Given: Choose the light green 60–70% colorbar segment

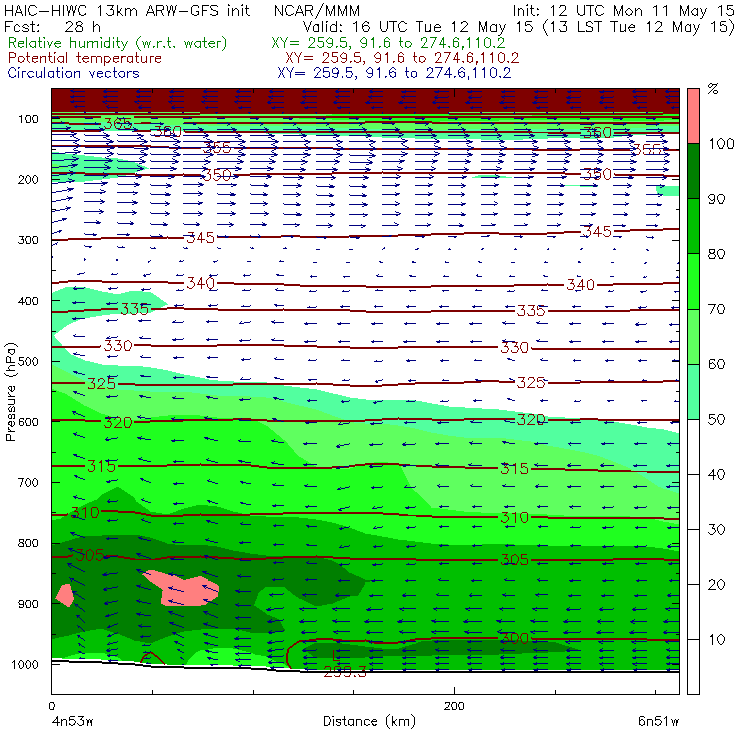Looking at the screenshot, I should tap(693, 336).
